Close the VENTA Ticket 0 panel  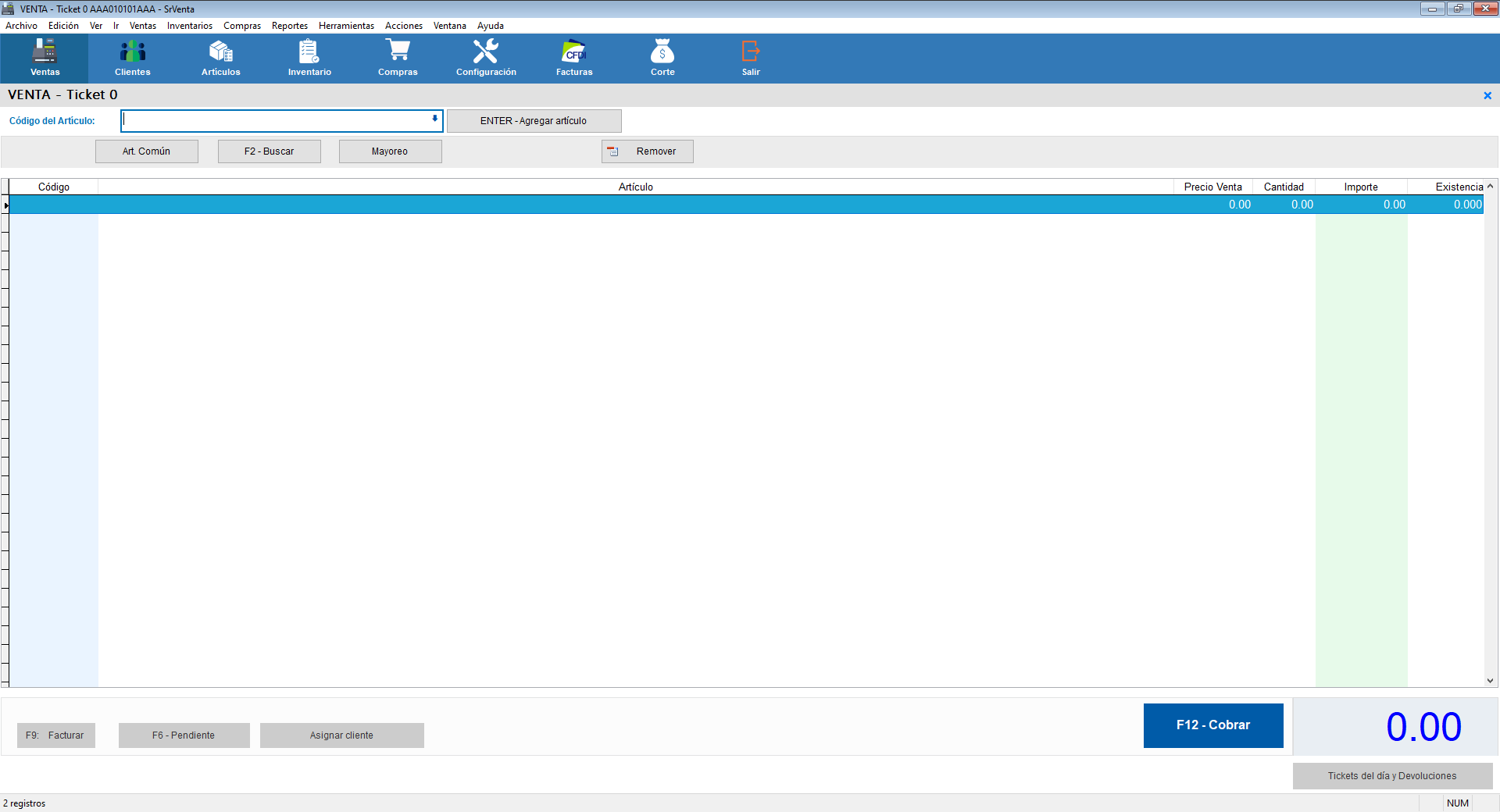coord(1487,95)
